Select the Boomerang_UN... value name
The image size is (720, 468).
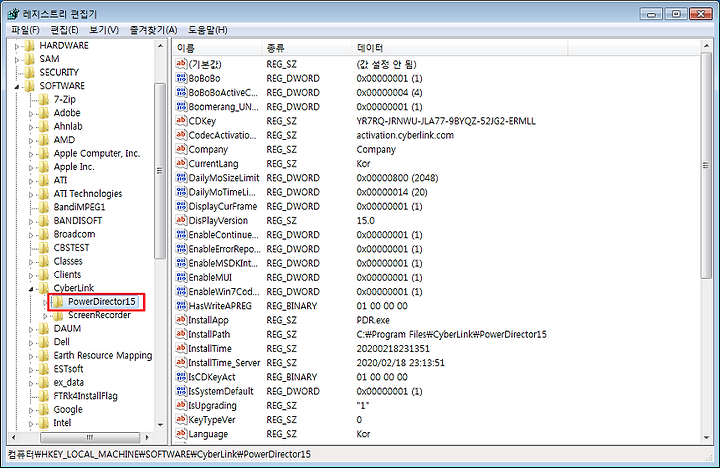click(x=224, y=107)
